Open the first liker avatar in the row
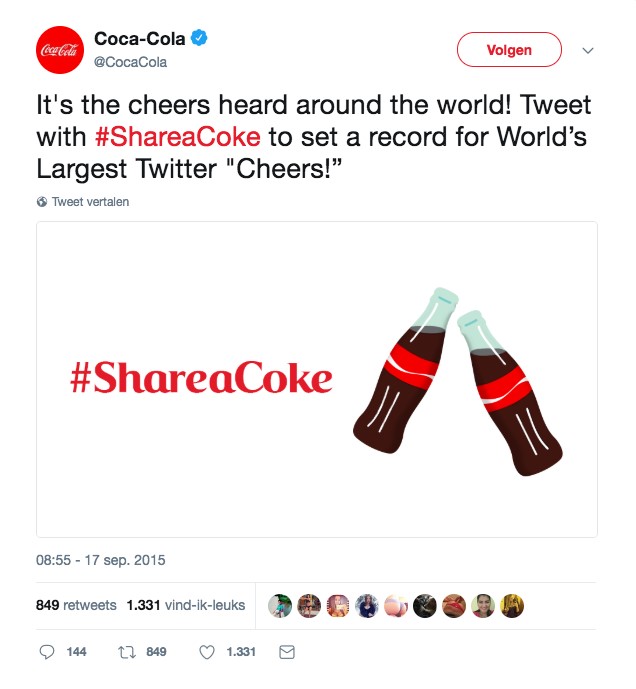Viewport: 636px width, 689px height. [x=279, y=606]
